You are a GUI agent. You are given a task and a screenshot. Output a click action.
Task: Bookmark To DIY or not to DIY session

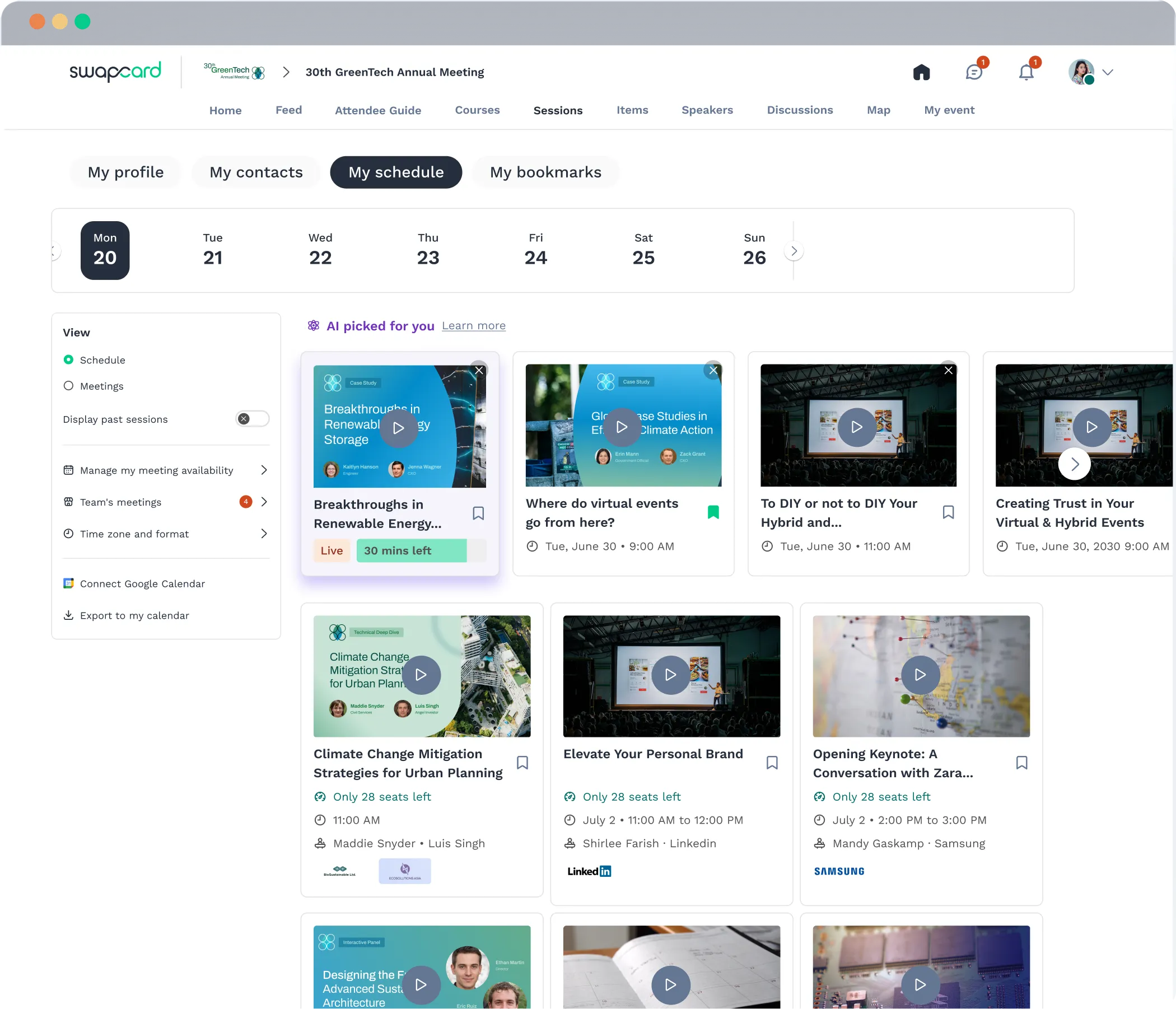[x=949, y=512]
